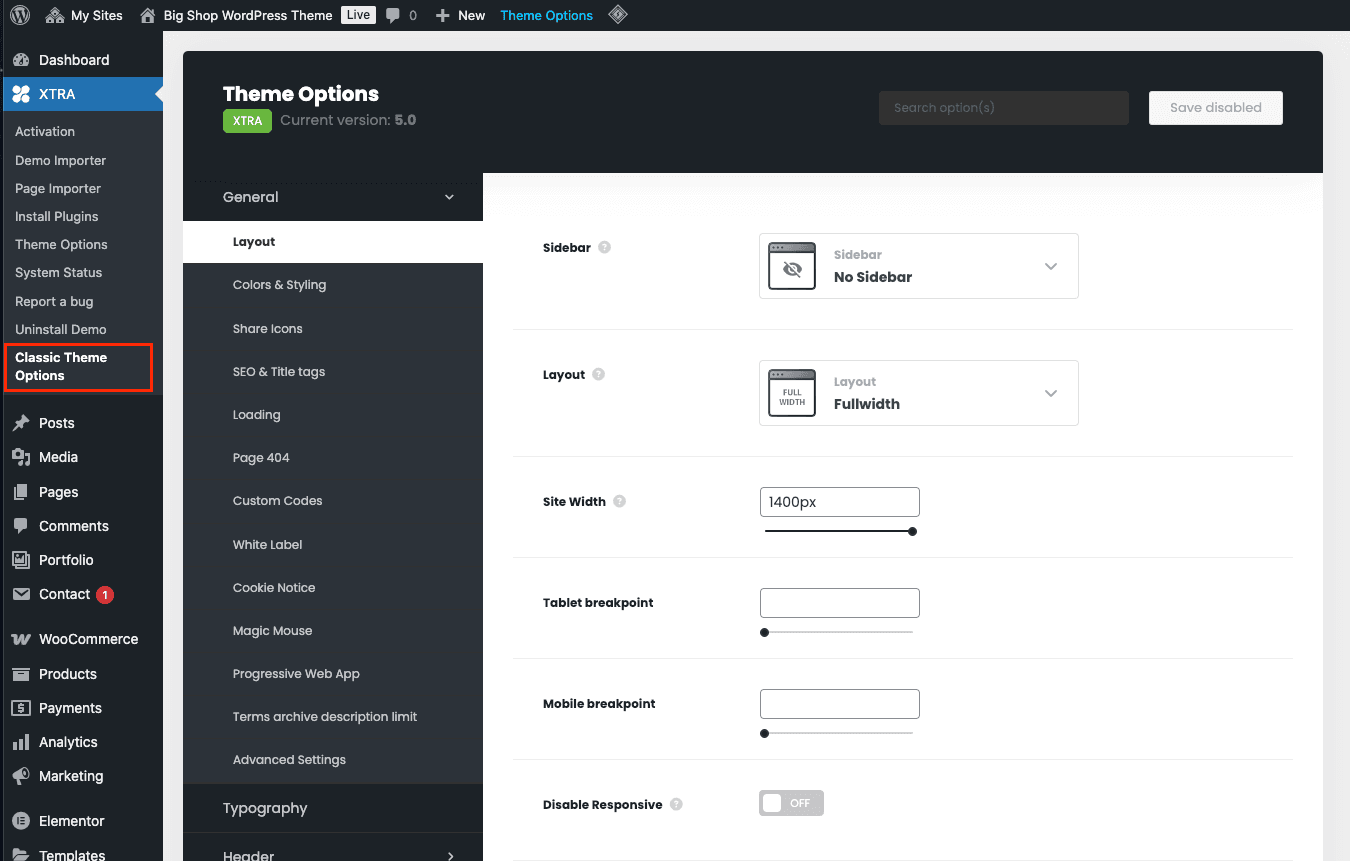Click the help icon beside Disable Responsive
1350x861 pixels.
coord(677,805)
